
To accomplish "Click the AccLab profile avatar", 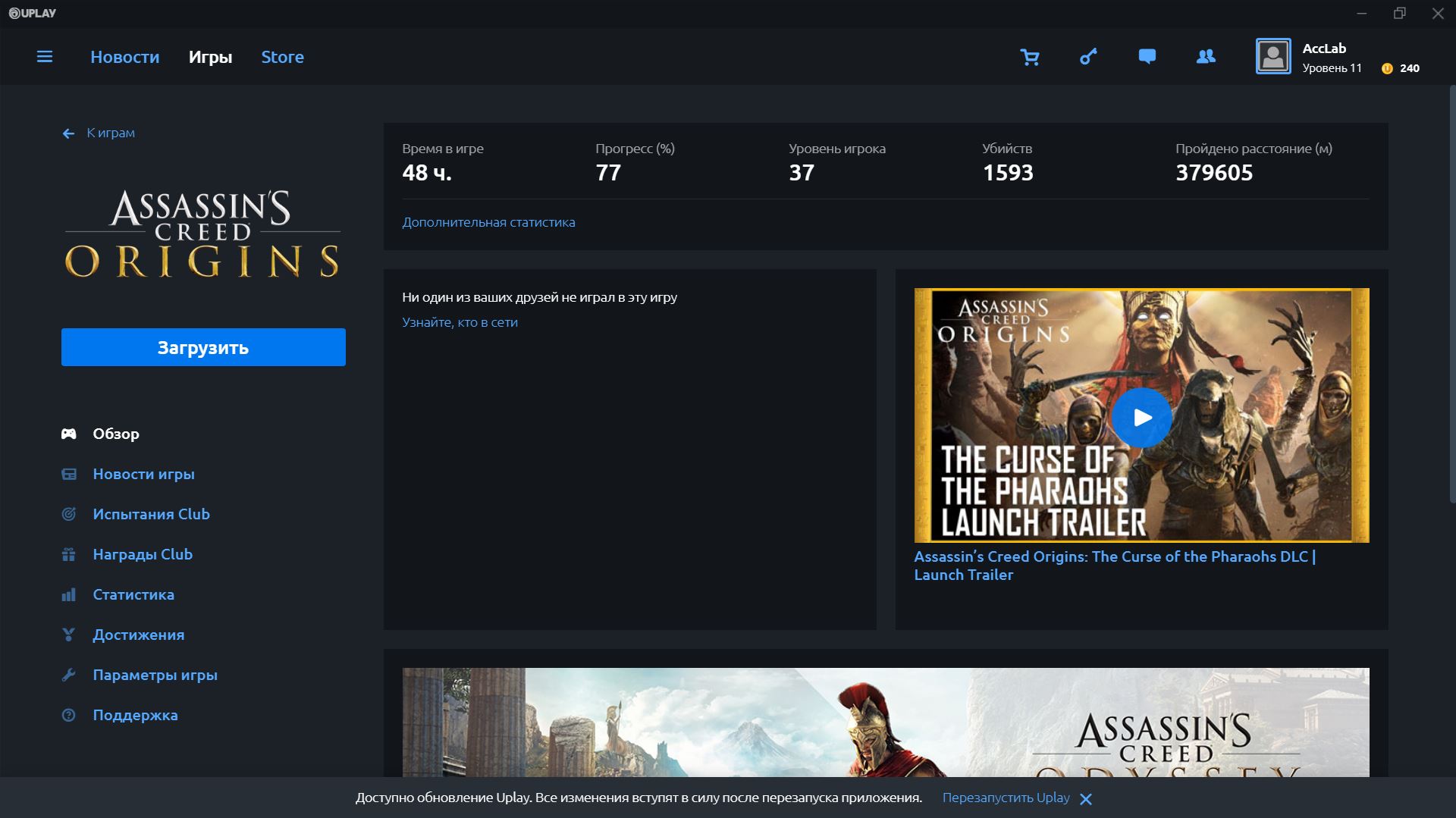I will (x=1273, y=57).
